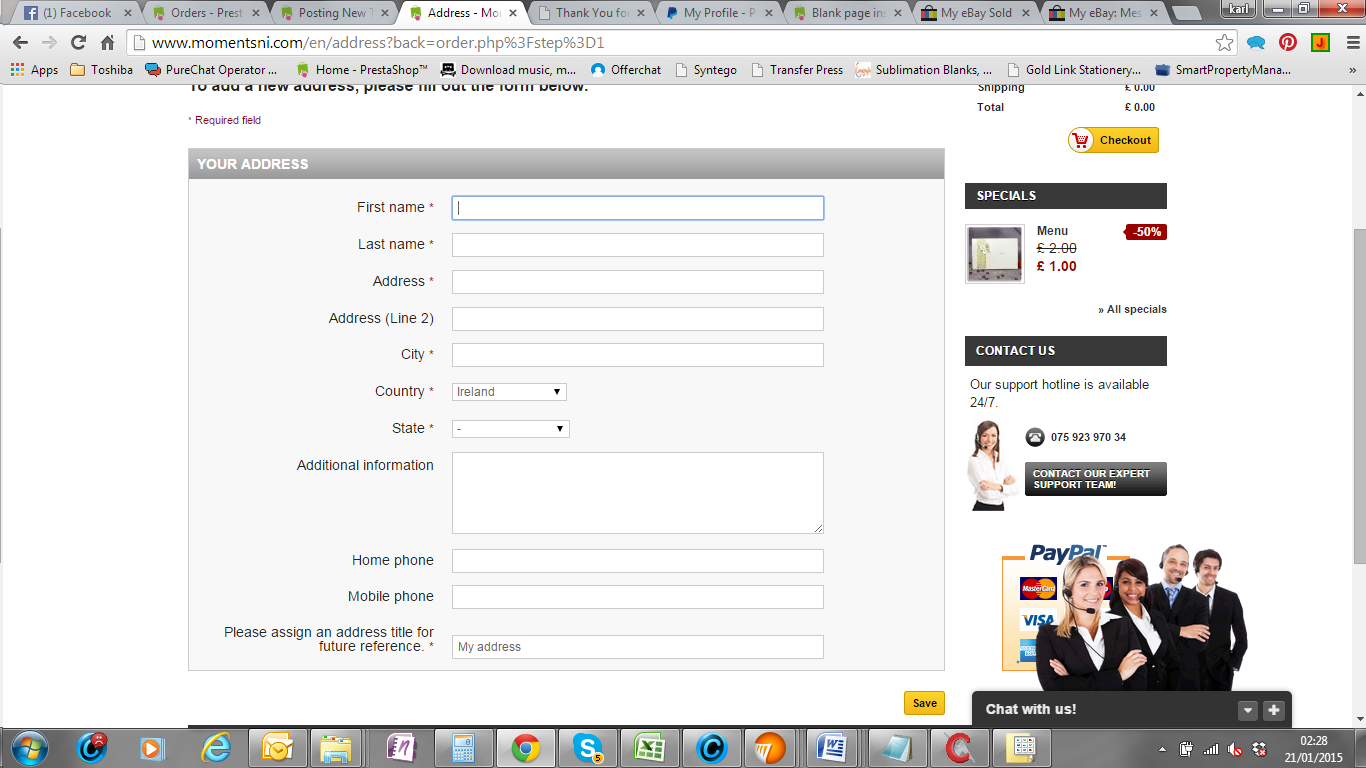Open a new tab button
The image size is (1366, 768).
click(x=1186, y=14)
